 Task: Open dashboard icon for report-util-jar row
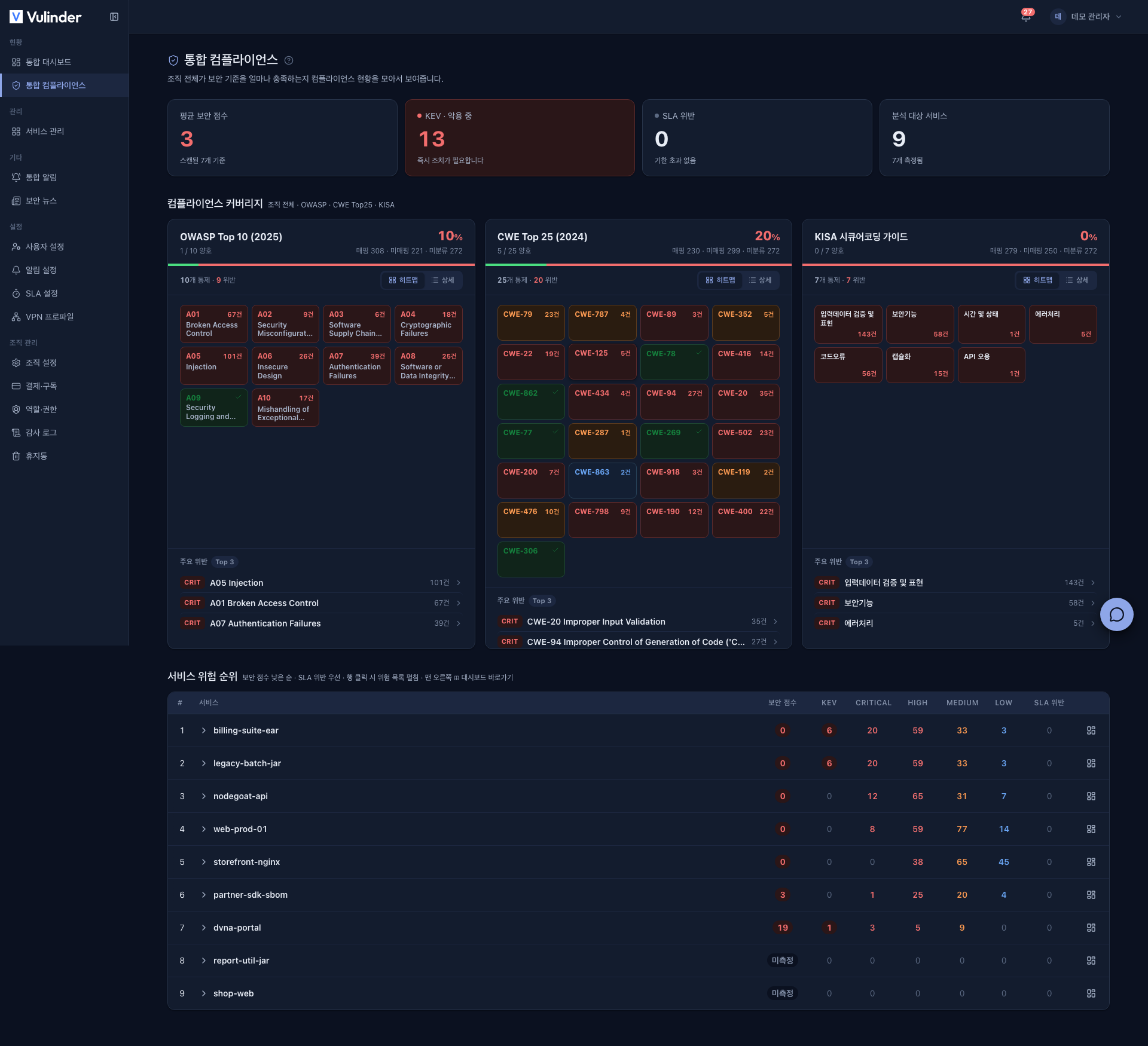pyautogui.click(x=1091, y=961)
